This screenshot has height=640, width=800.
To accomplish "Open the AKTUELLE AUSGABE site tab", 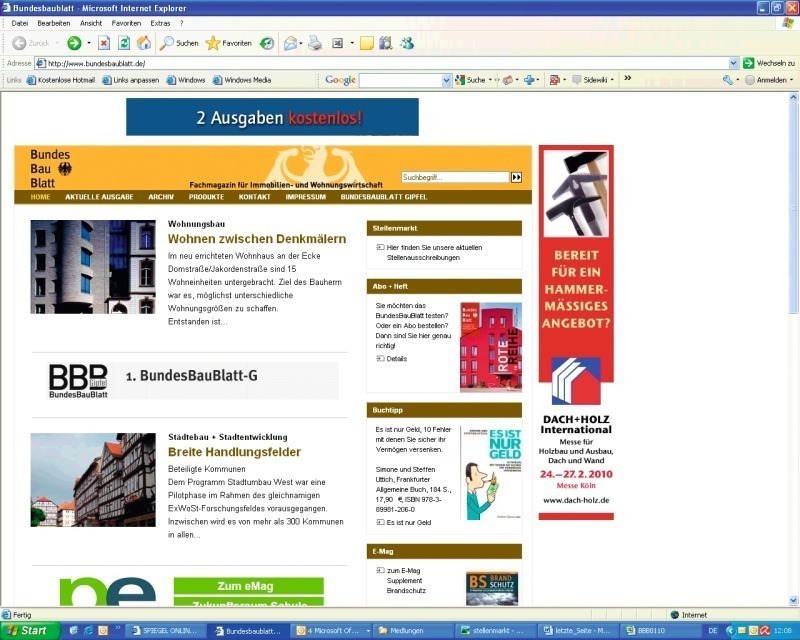I will coord(99,197).
